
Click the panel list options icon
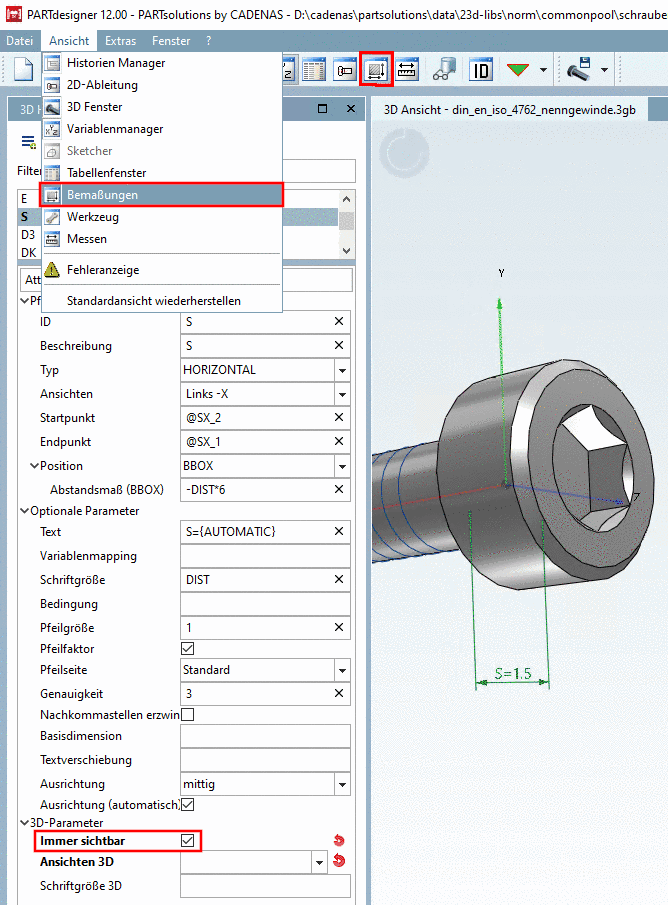(x=28, y=142)
